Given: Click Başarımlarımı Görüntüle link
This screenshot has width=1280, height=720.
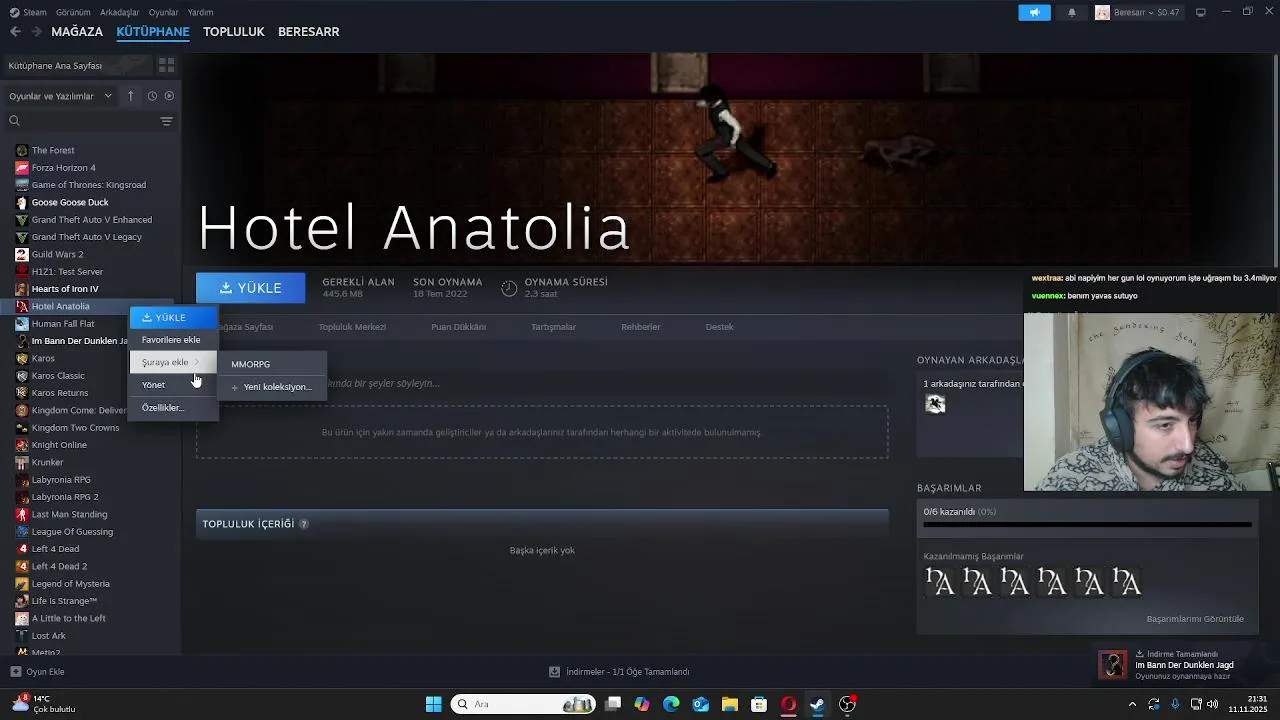Looking at the screenshot, I should coord(1195,619).
